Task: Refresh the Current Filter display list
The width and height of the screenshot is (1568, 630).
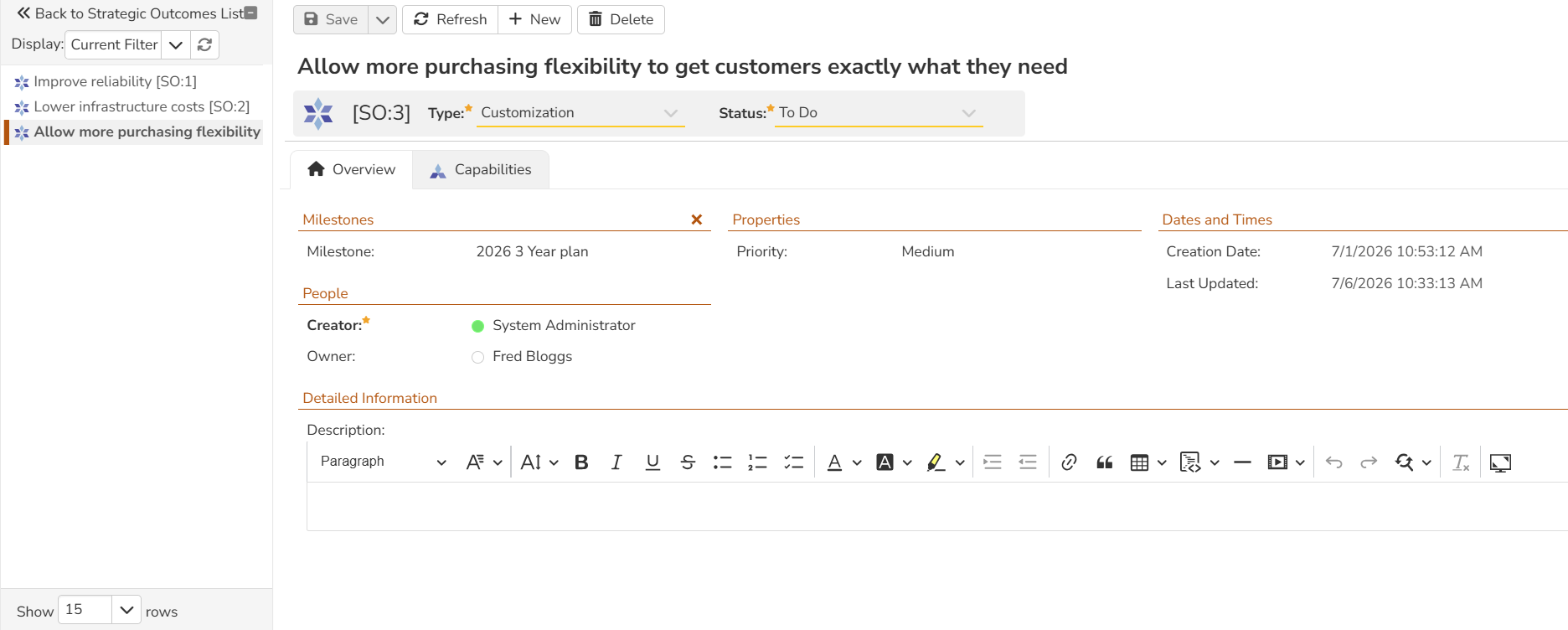Action: coord(204,44)
